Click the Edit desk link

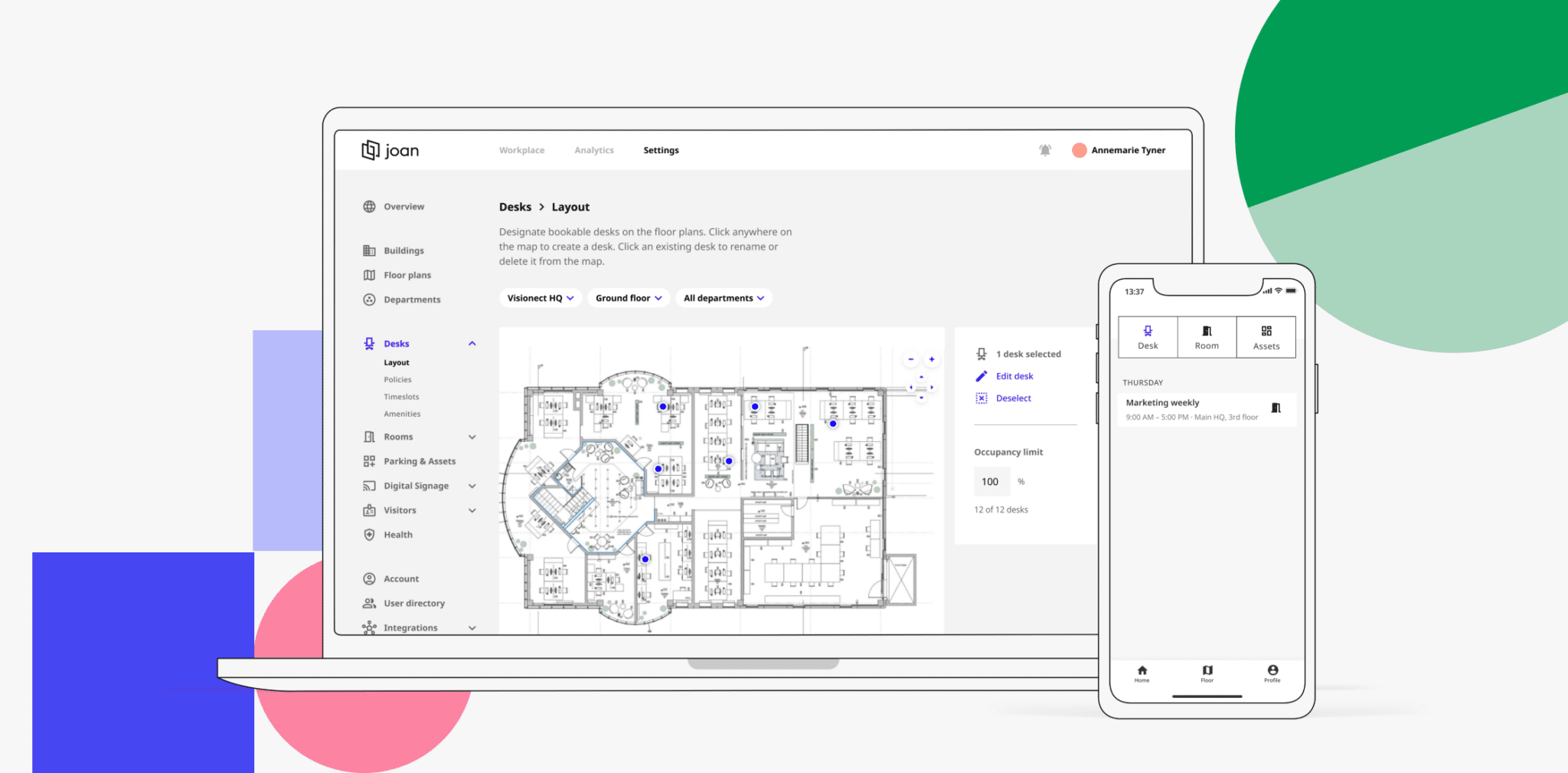(x=1014, y=376)
